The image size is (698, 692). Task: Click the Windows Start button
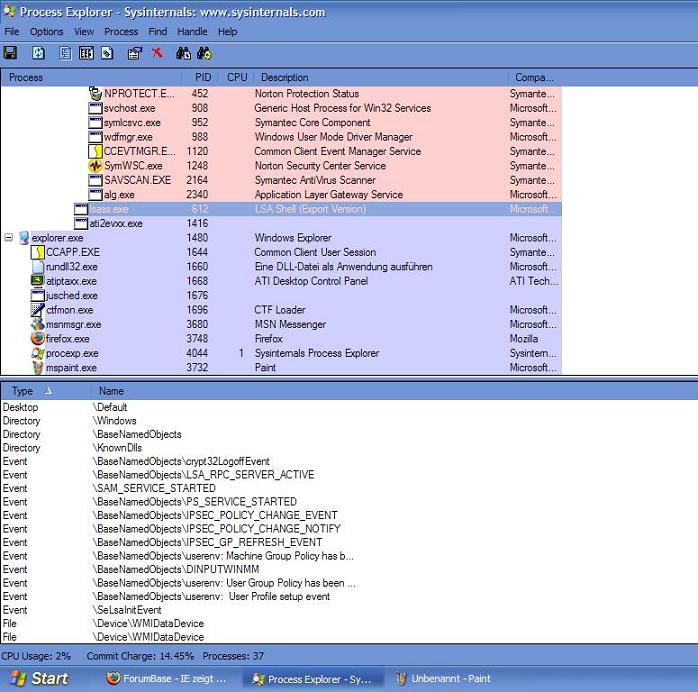coord(40,679)
